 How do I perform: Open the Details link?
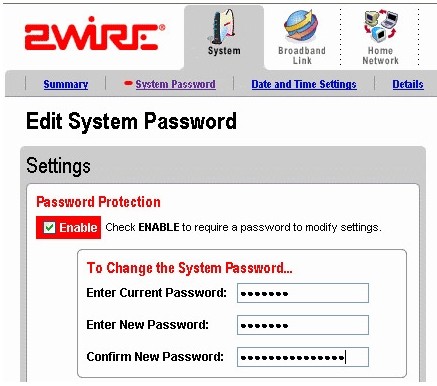click(408, 84)
